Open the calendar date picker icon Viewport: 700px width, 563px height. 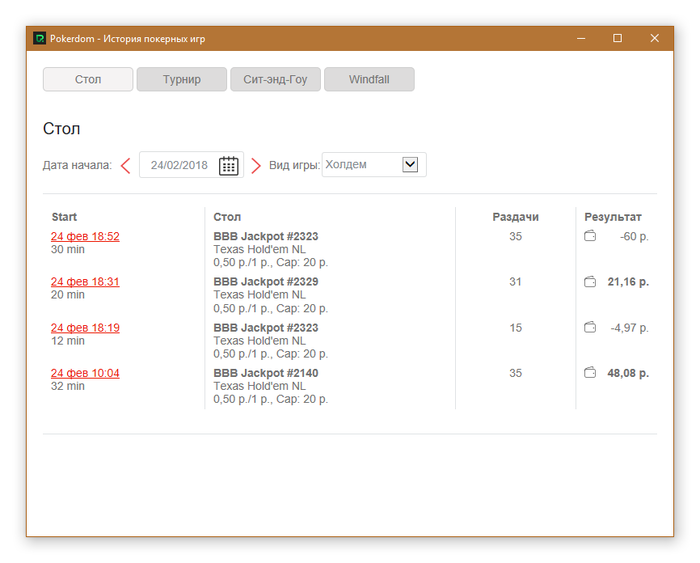tap(229, 165)
